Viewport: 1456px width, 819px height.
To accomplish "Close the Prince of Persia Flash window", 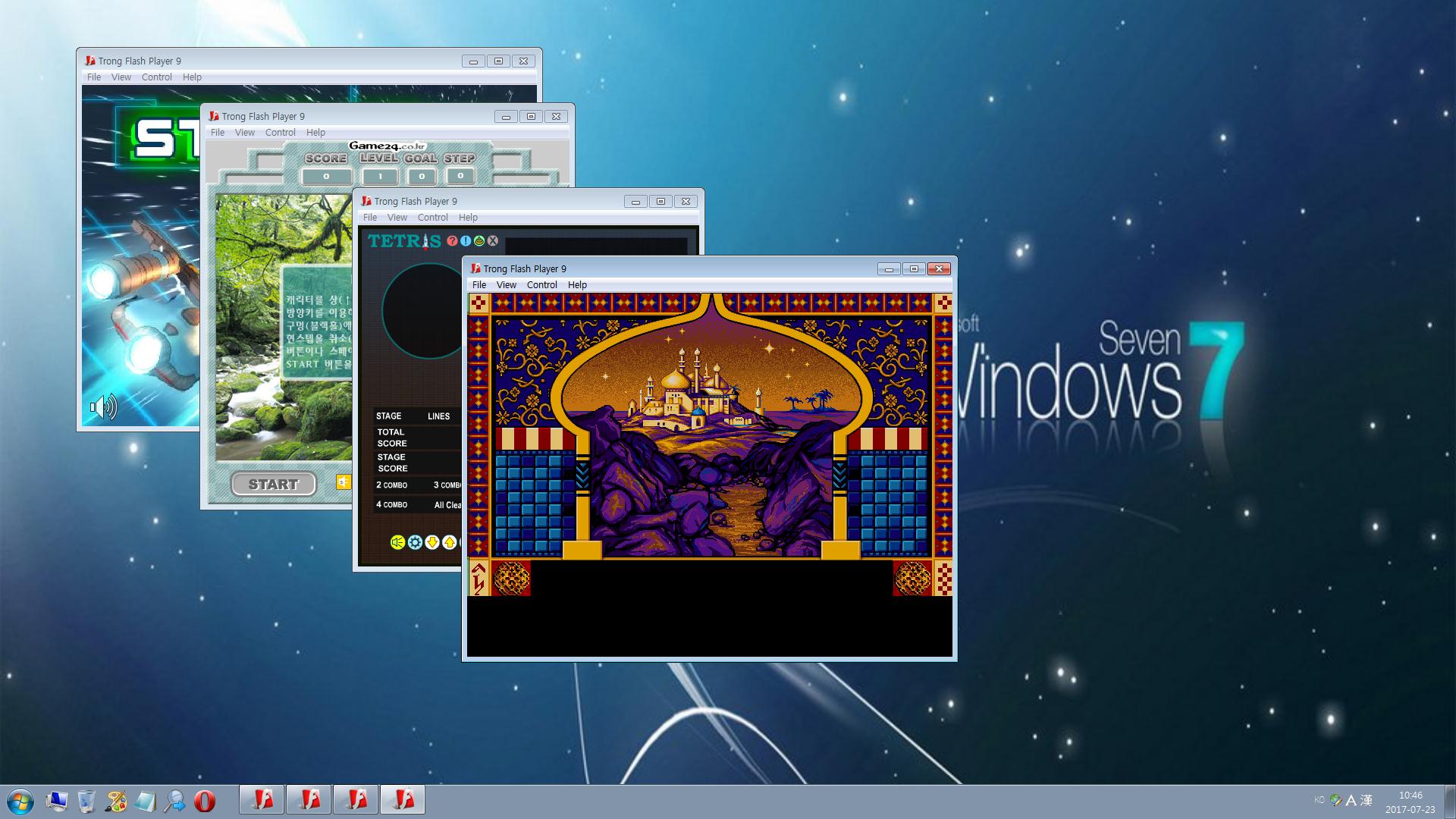I will [x=939, y=269].
